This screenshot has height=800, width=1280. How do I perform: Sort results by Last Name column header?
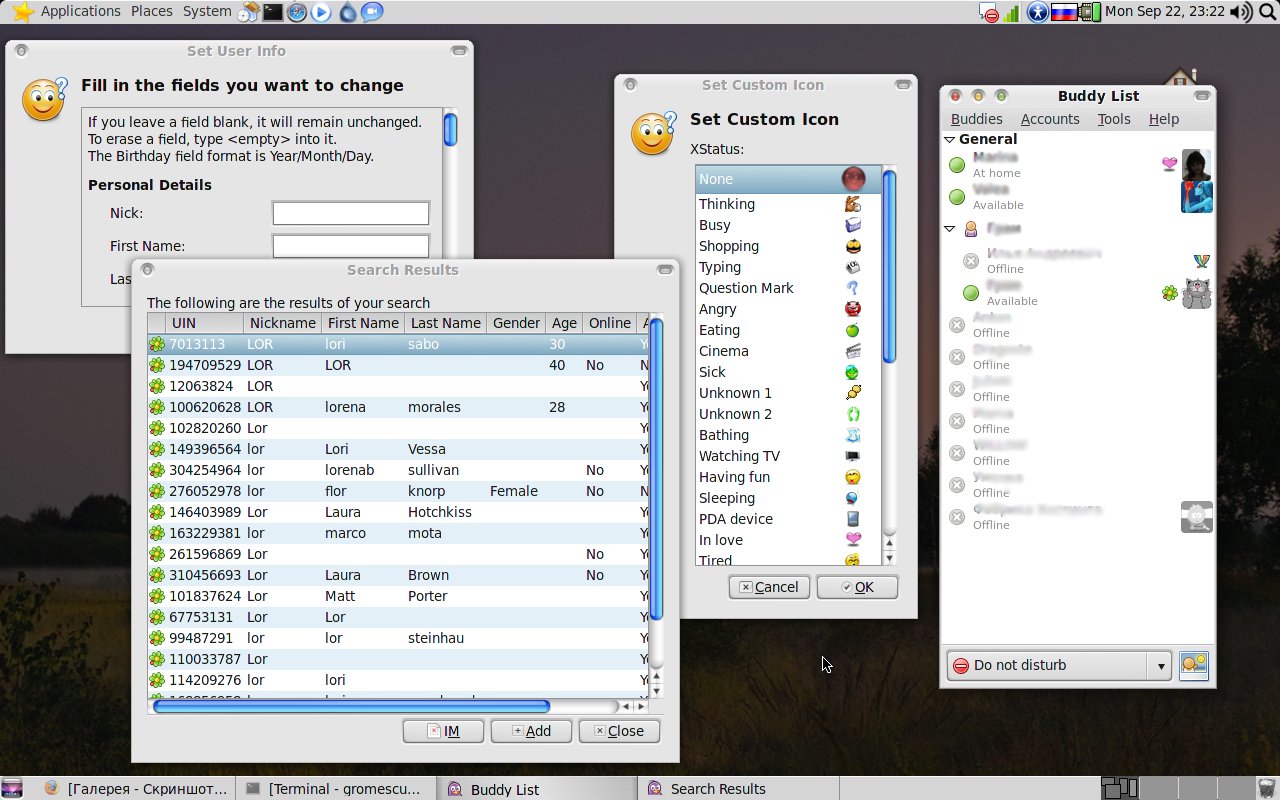(x=445, y=323)
